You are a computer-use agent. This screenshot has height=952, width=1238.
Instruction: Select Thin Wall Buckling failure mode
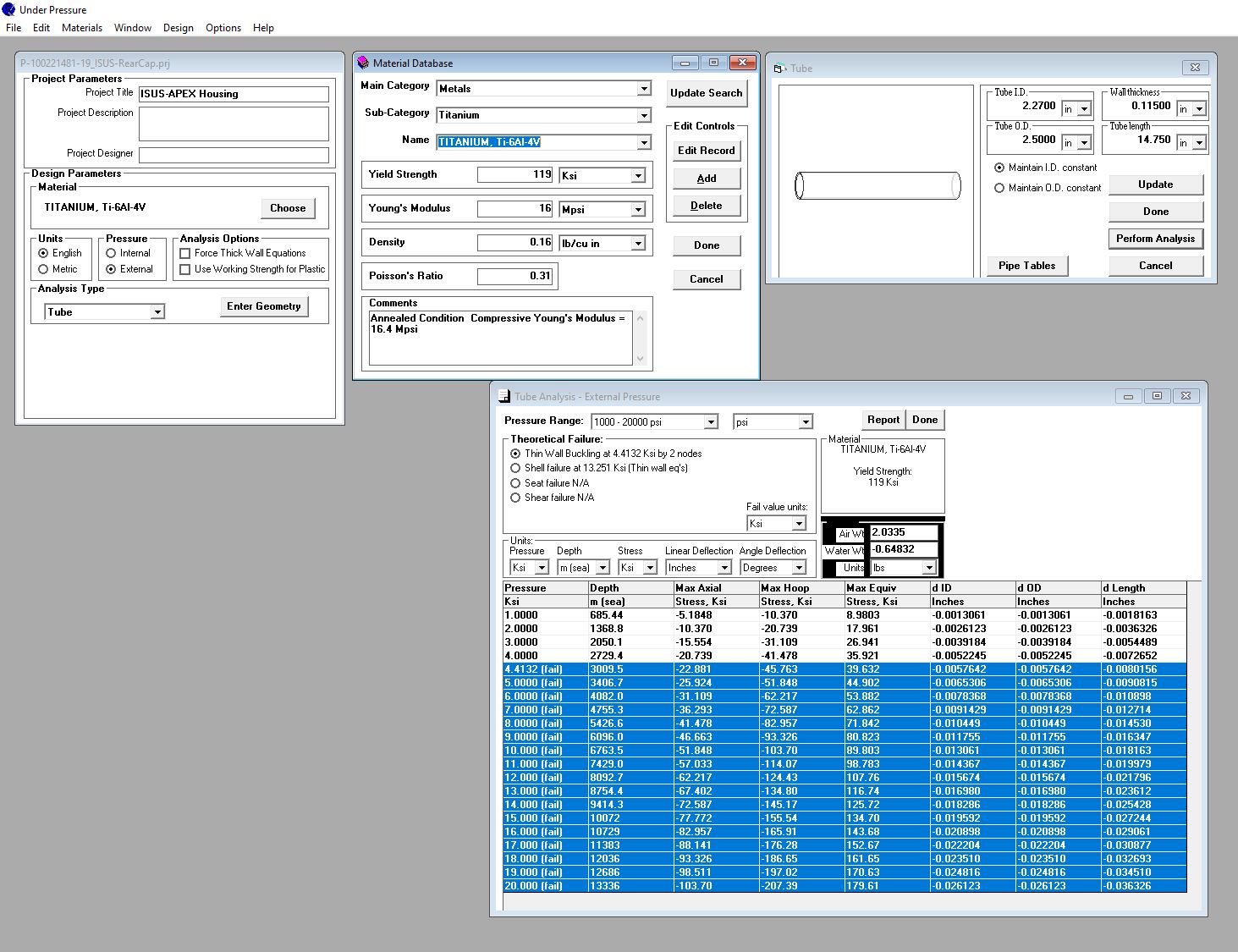(515, 454)
